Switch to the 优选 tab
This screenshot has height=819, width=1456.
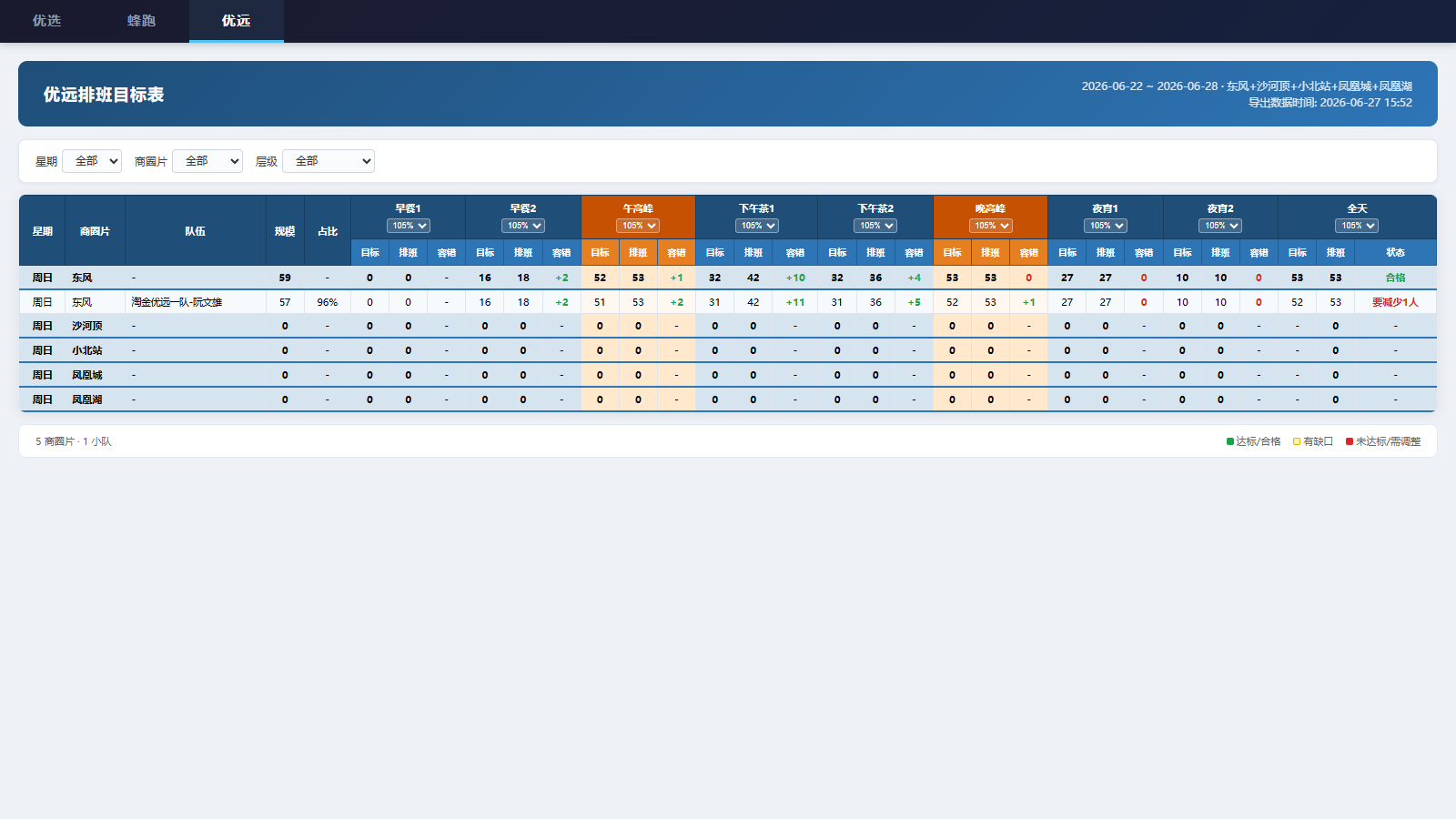tap(46, 21)
